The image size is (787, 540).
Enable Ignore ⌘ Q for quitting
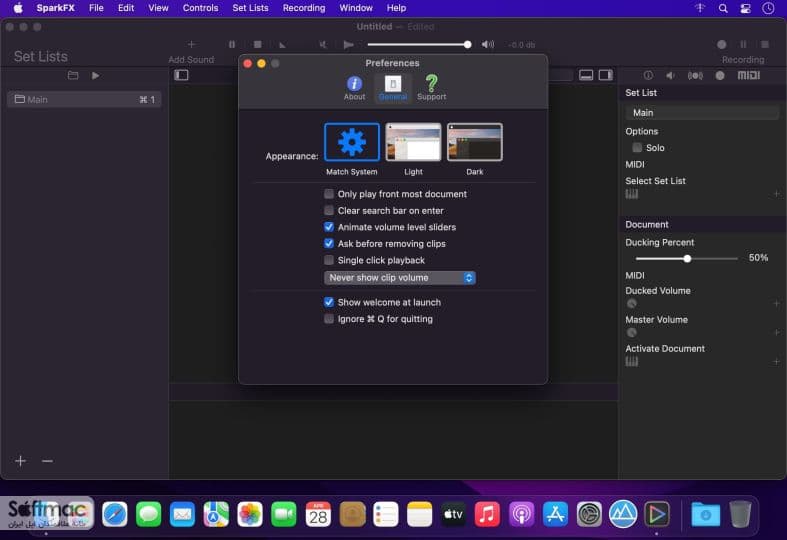[x=329, y=319]
